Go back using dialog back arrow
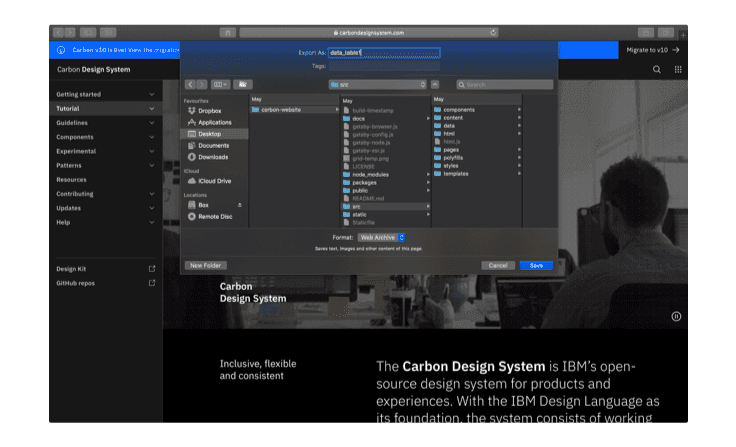736x447 pixels. click(190, 85)
